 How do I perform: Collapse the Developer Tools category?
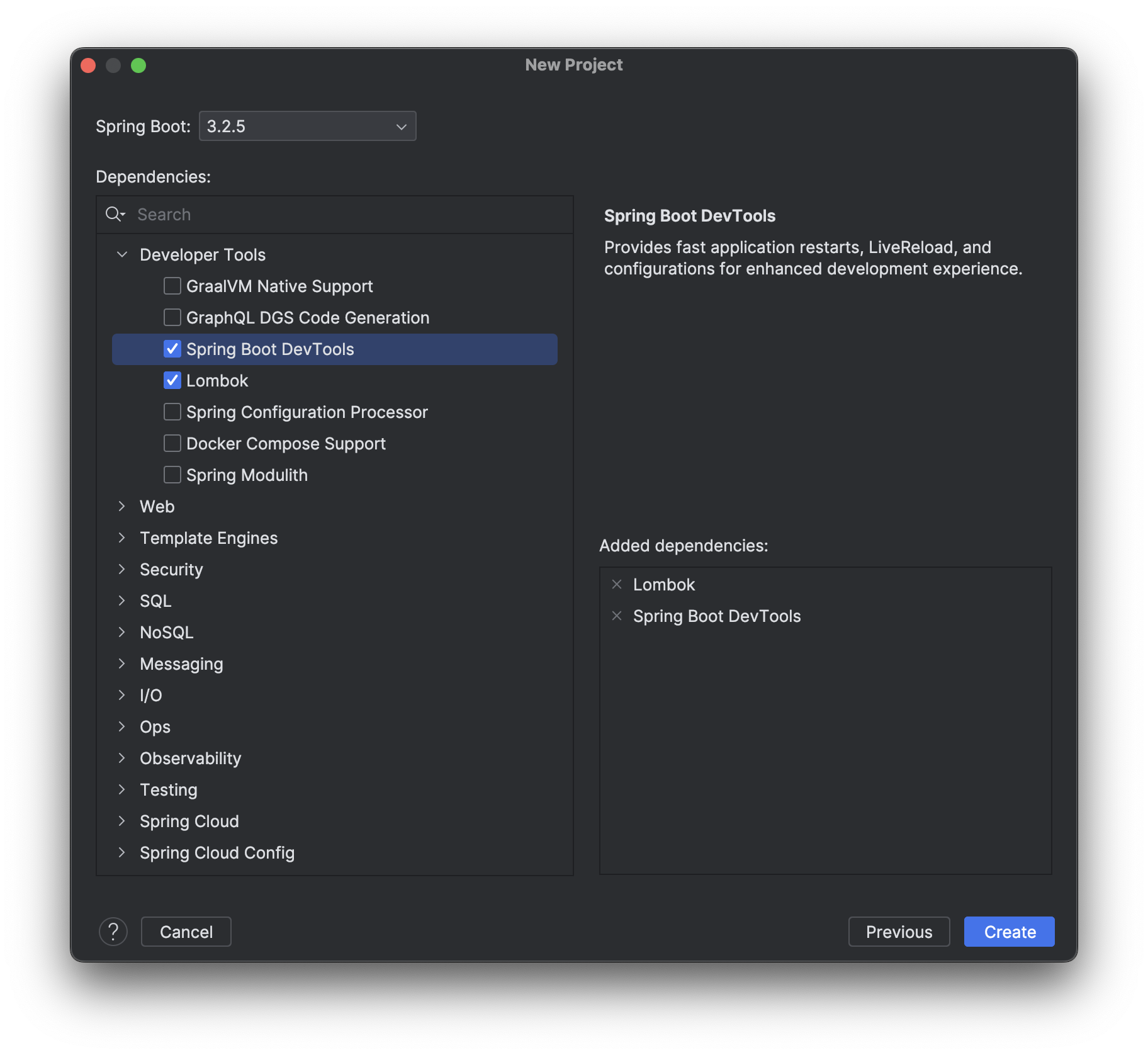122,255
